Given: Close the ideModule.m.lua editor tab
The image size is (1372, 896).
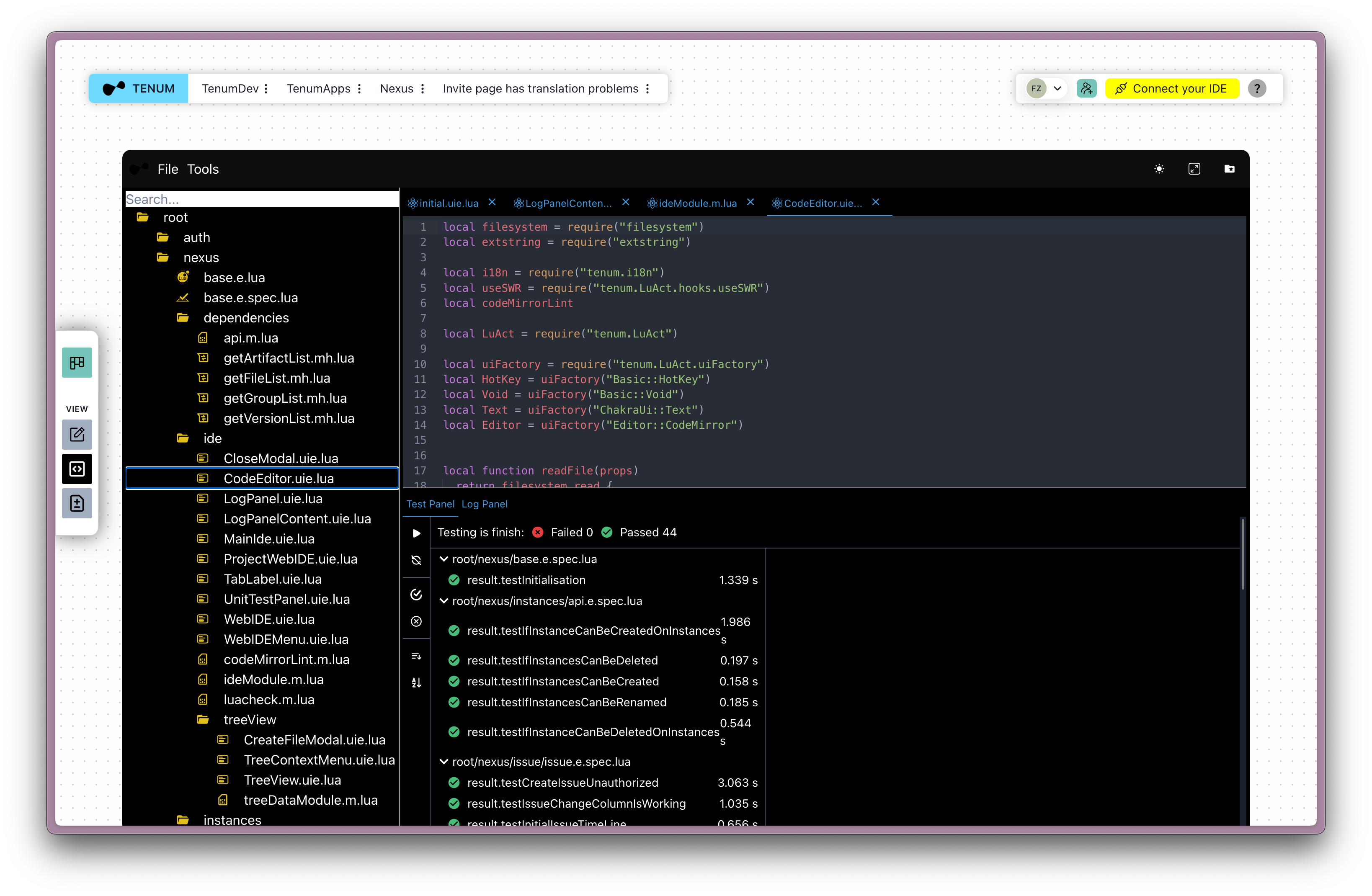Looking at the screenshot, I should (750, 202).
